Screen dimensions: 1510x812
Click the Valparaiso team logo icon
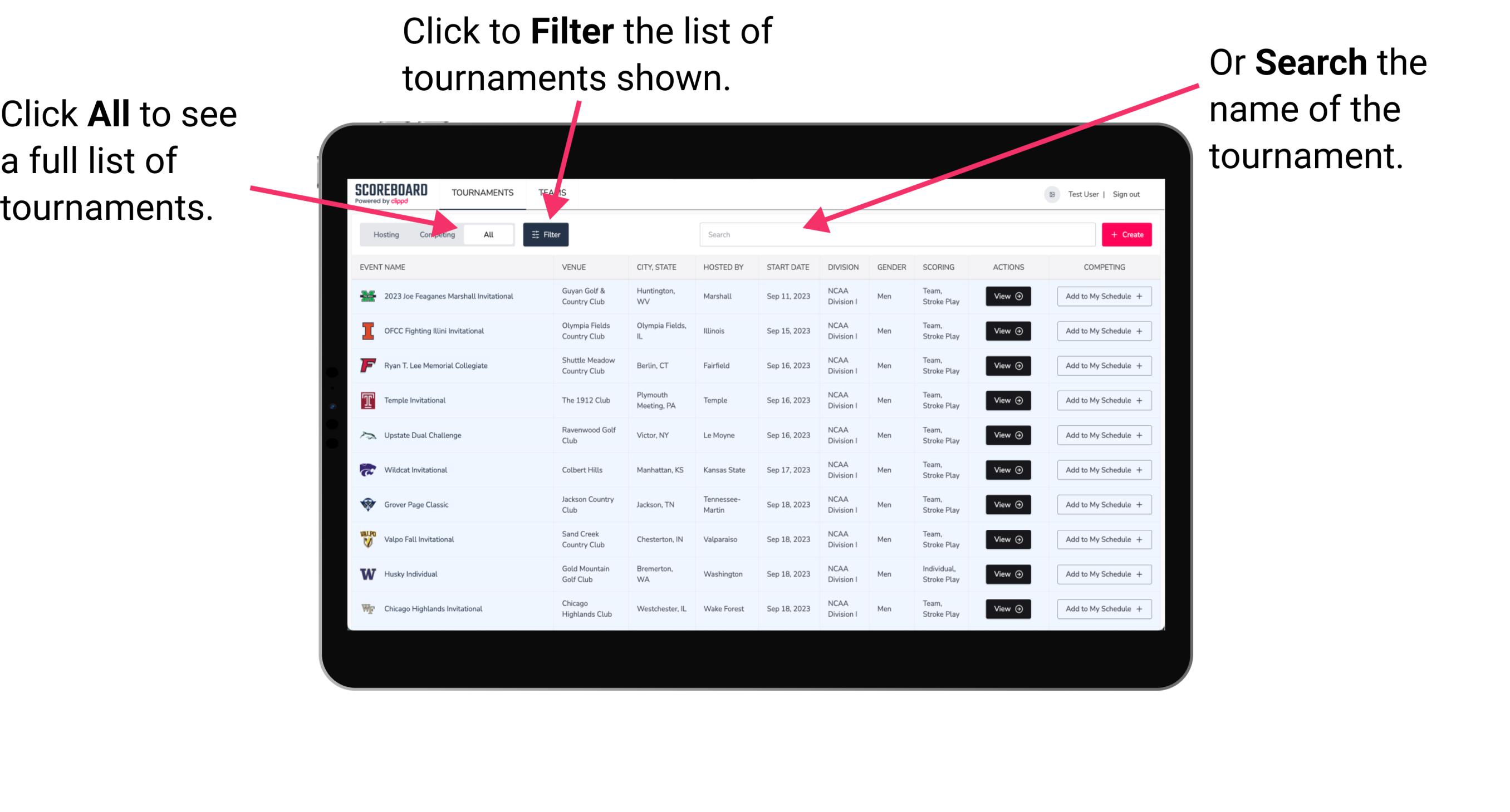pyautogui.click(x=368, y=539)
